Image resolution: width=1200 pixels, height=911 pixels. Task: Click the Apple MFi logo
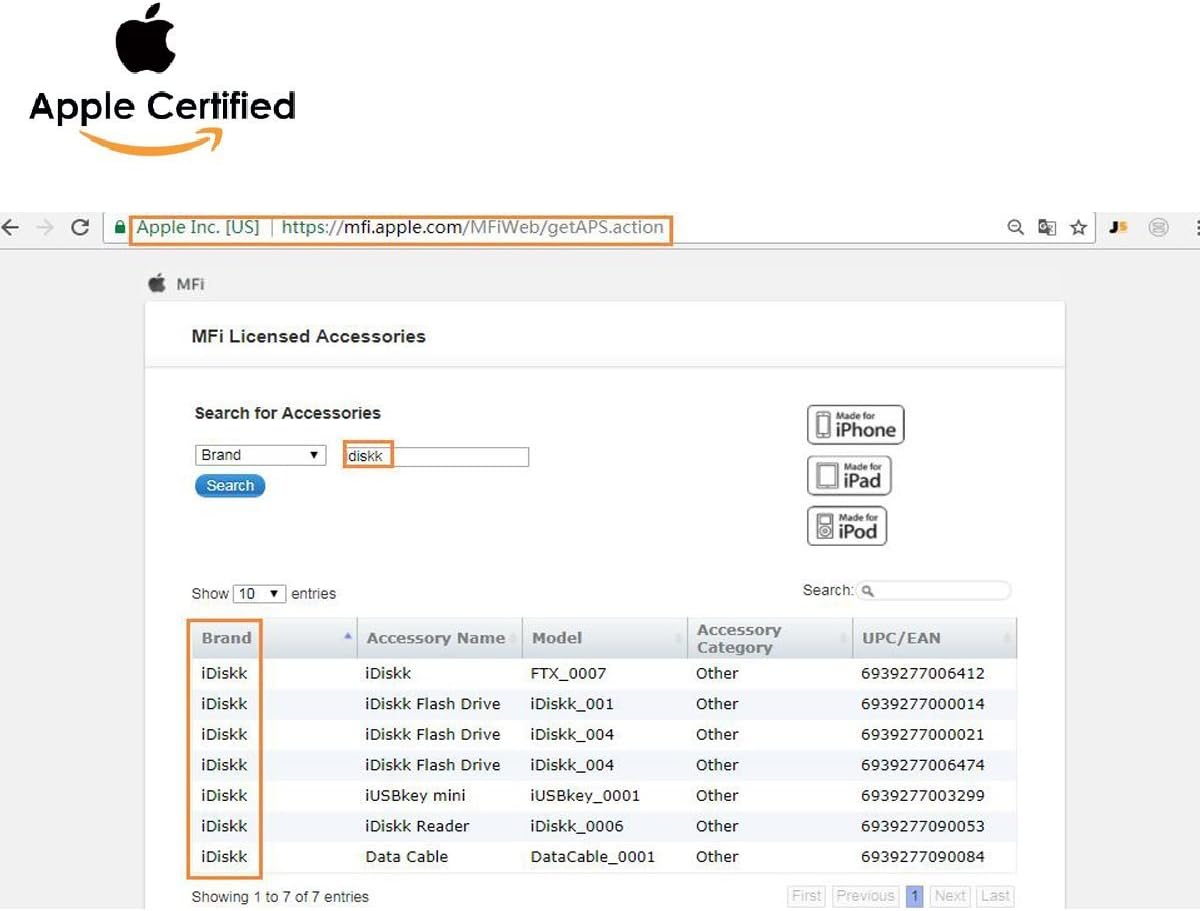coord(177,284)
